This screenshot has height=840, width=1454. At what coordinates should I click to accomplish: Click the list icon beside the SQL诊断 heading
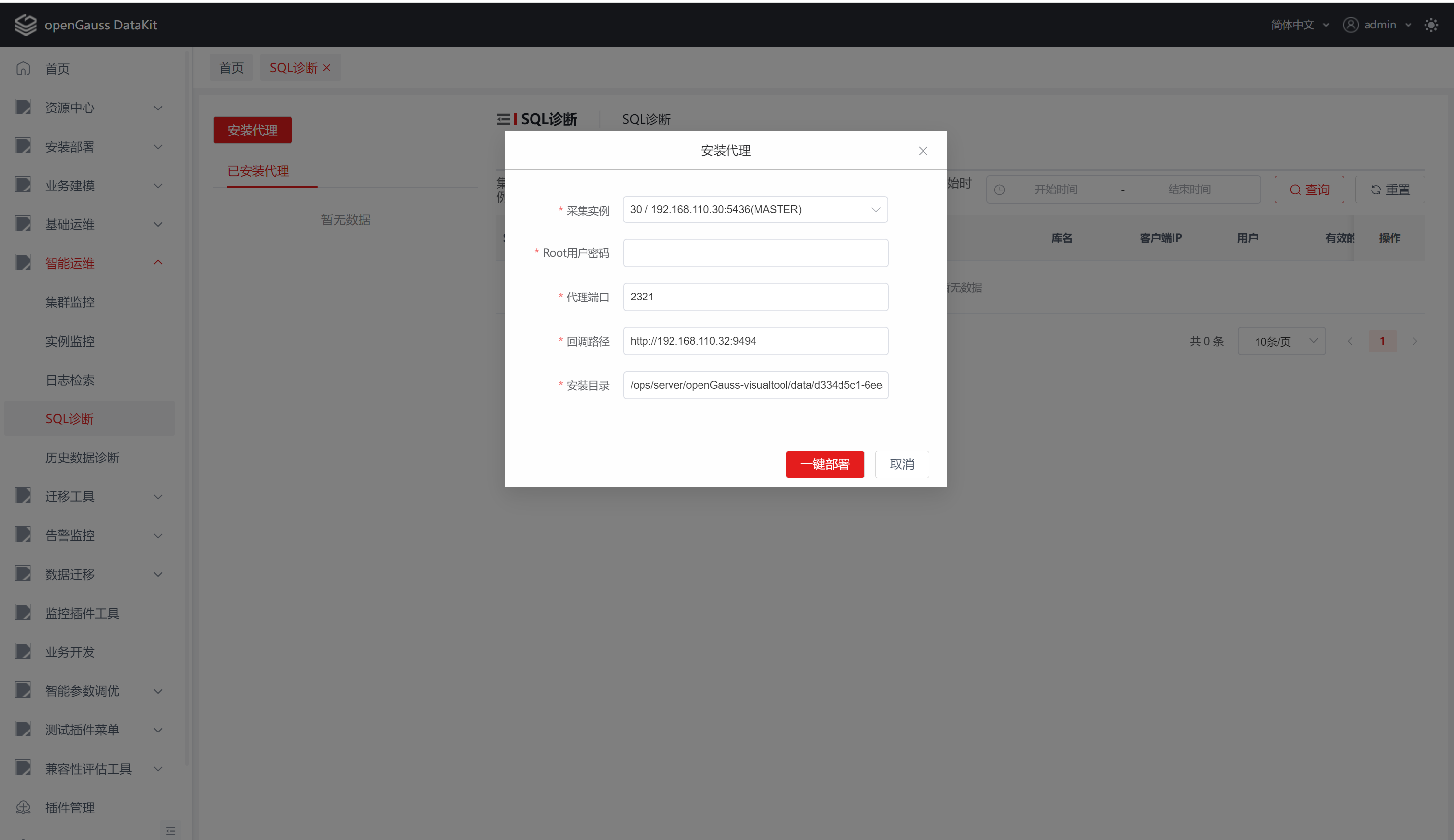503,119
